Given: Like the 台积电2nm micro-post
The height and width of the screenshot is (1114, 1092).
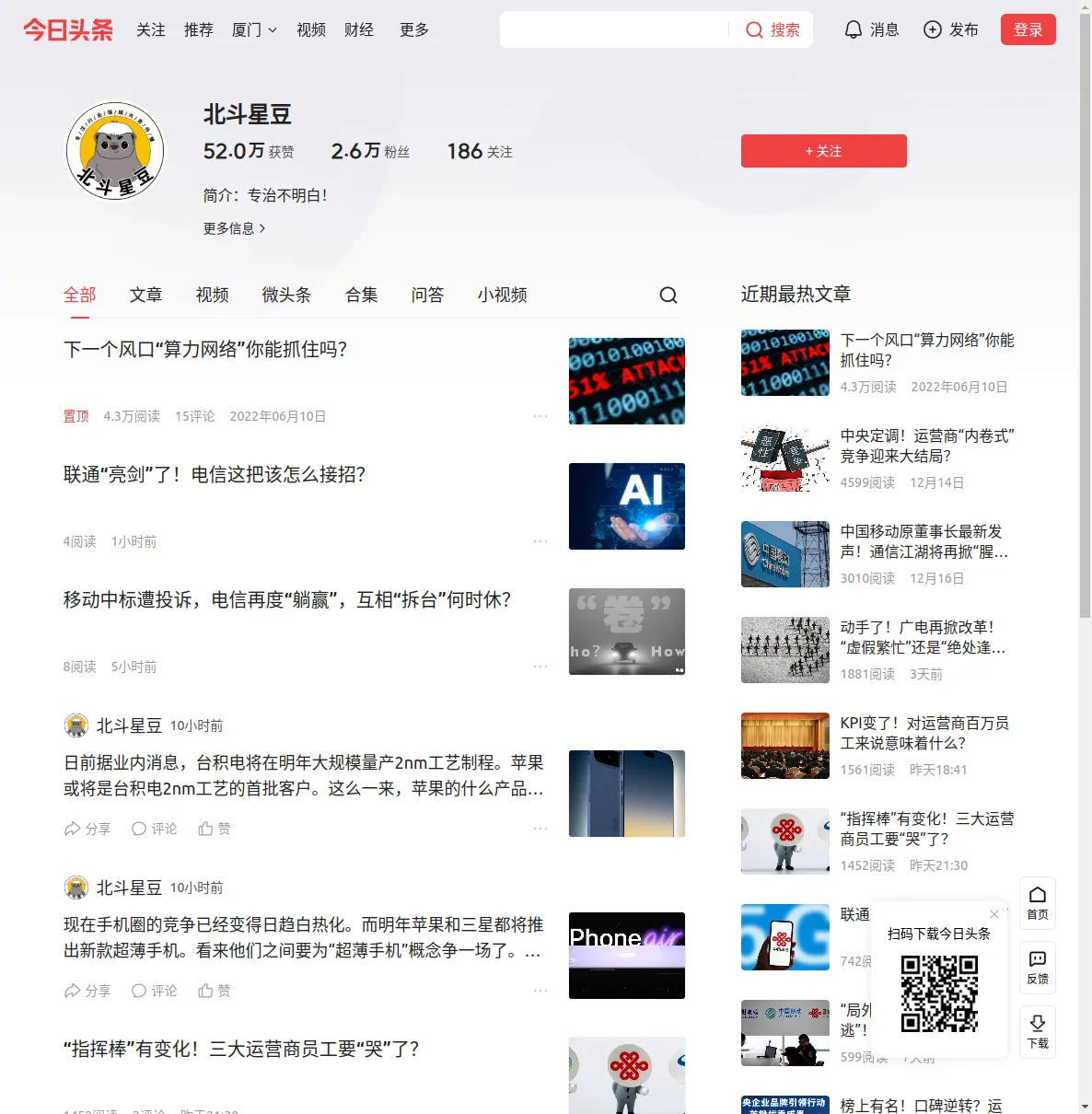Looking at the screenshot, I should pos(215,829).
